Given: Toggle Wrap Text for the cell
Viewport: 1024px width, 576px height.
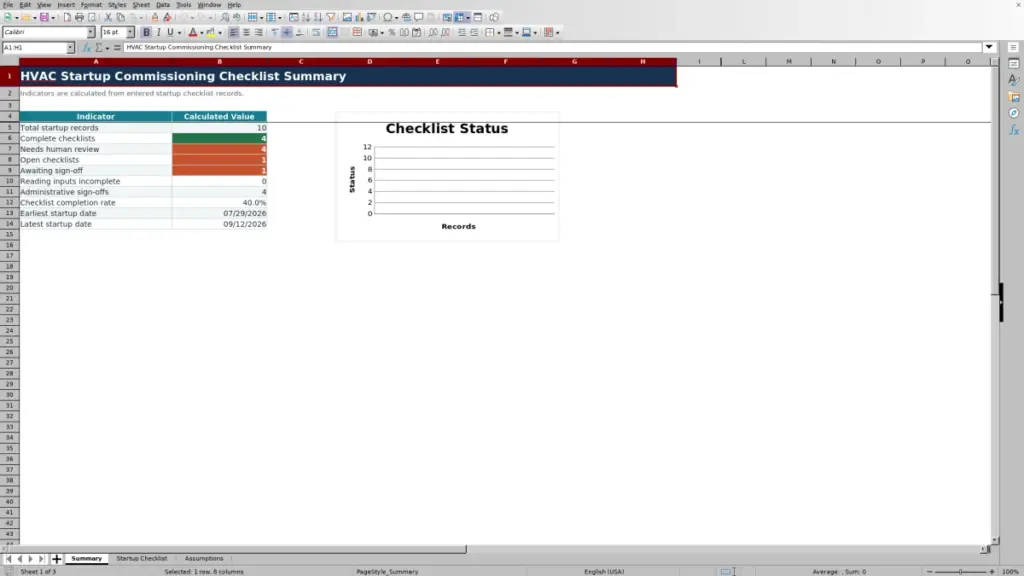Looking at the screenshot, I should (316, 32).
